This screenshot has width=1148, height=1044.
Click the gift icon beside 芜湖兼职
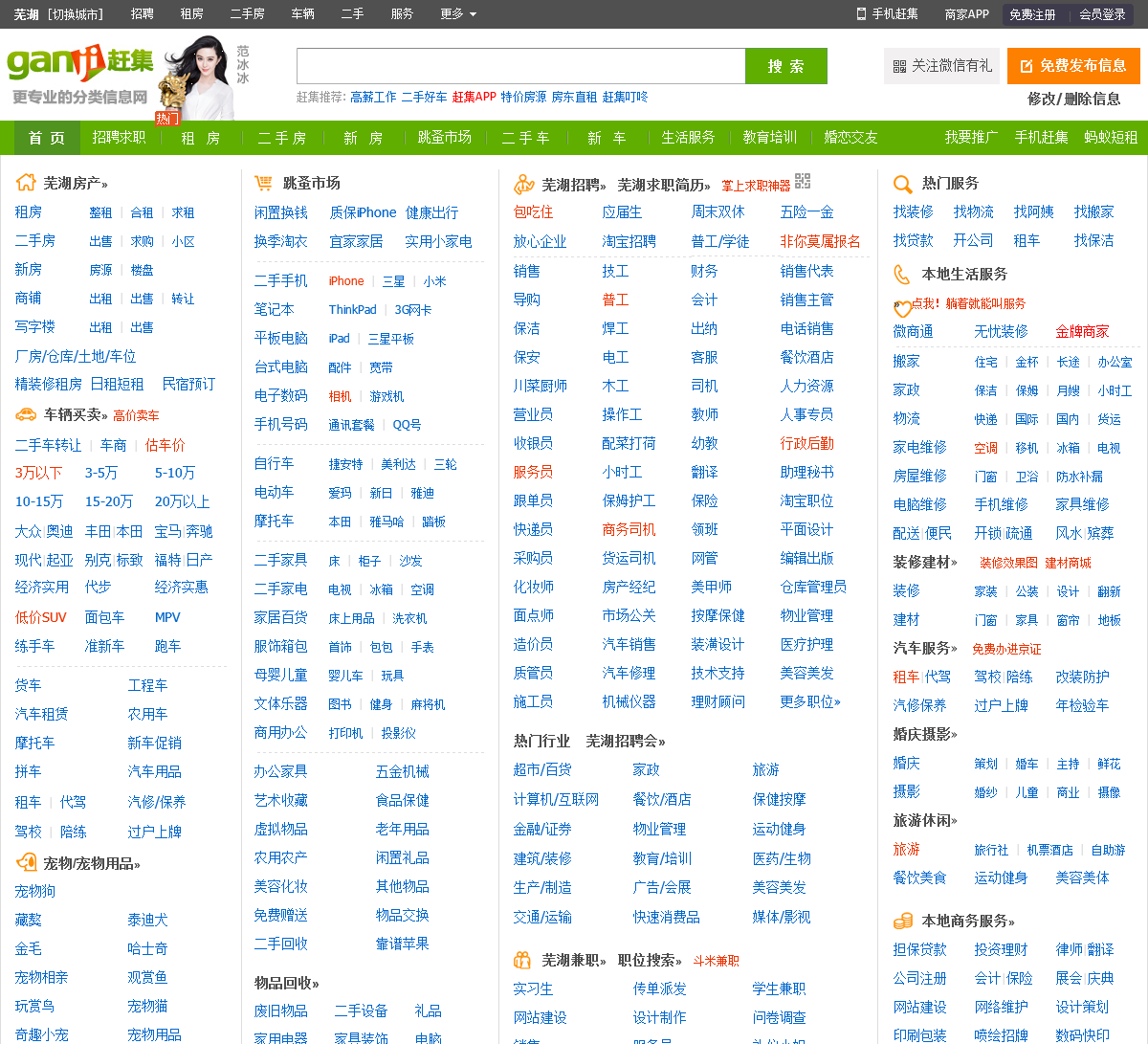pyautogui.click(x=522, y=959)
